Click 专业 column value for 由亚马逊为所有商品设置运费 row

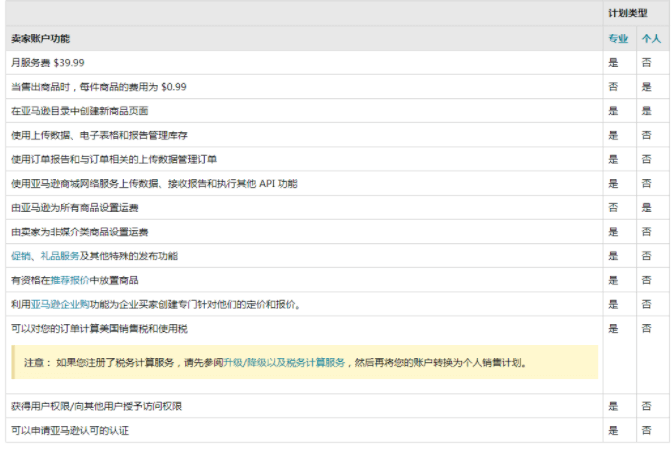pos(613,208)
